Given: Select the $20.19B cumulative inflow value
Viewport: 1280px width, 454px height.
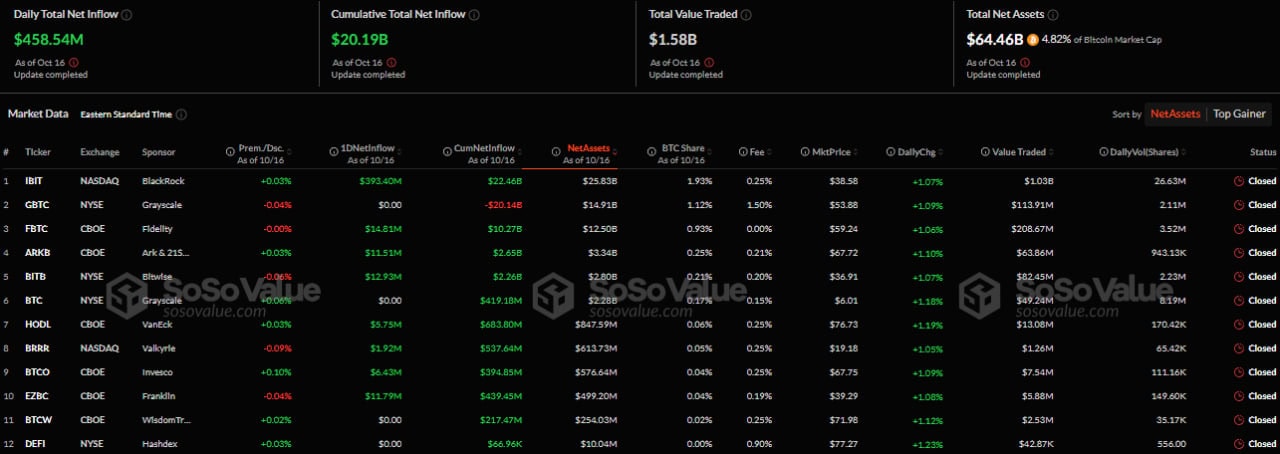Looking at the screenshot, I should tap(361, 39).
